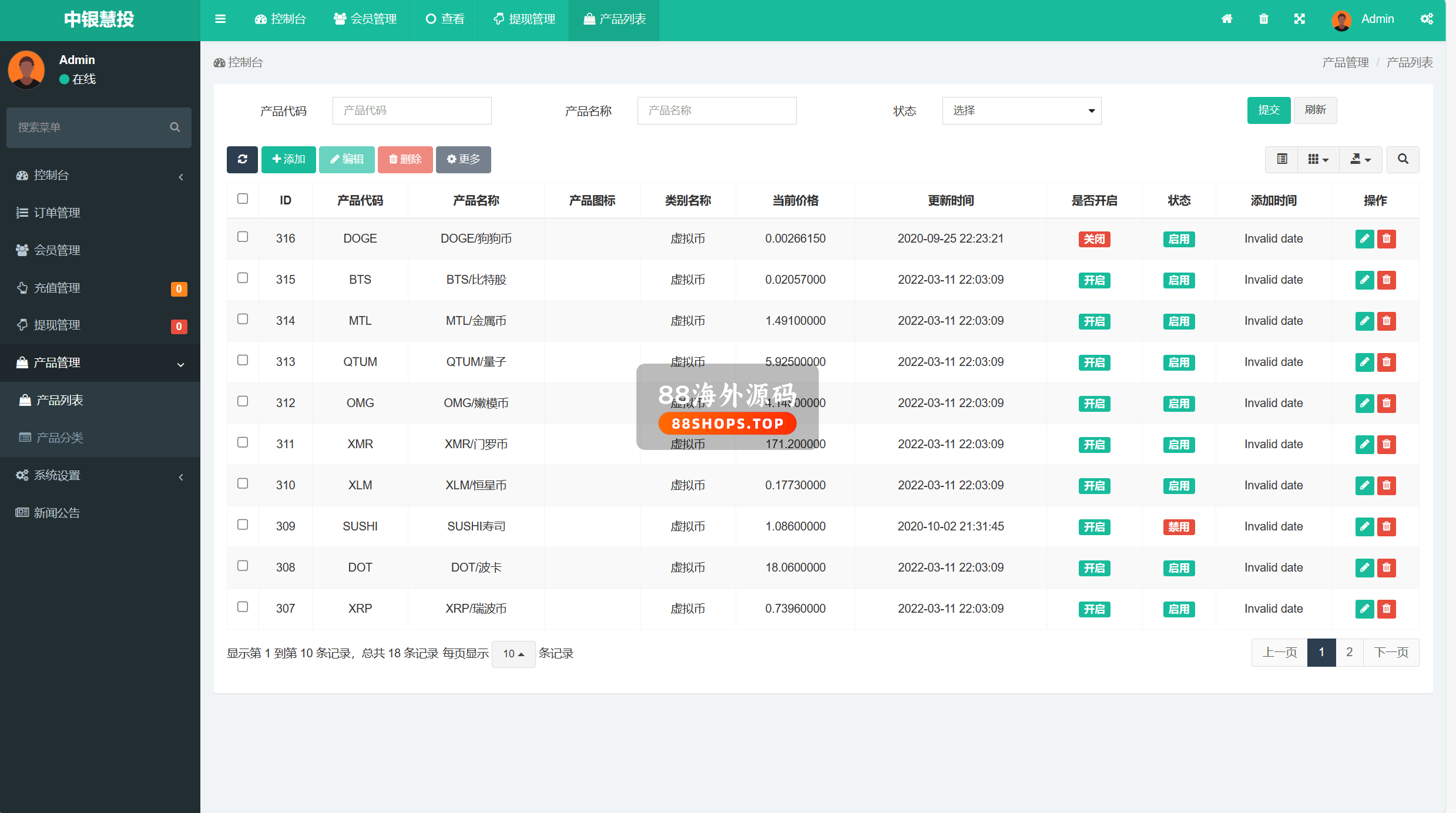Image resolution: width=1456 pixels, height=813 pixels.
Task: Click the table search magnifier icon
Action: click(x=1403, y=159)
